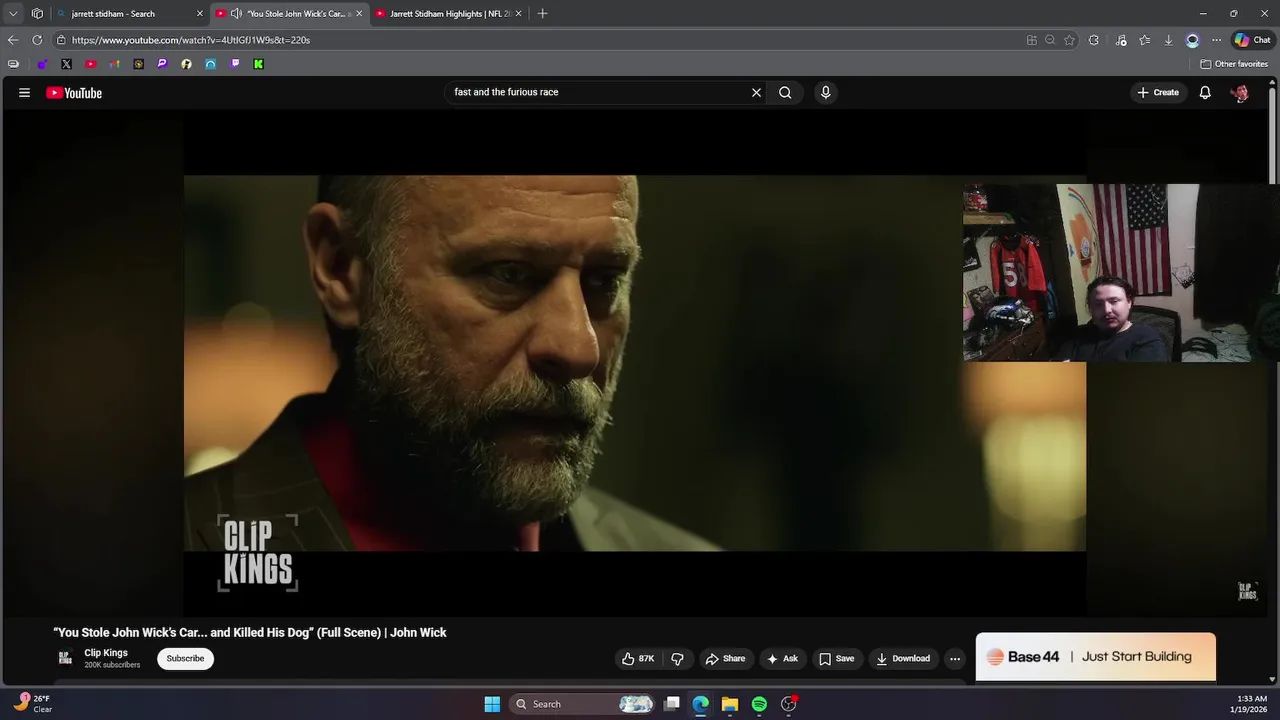Click the Ask button under video
Viewport: 1280px width, 720px height.
coord(782,658)
